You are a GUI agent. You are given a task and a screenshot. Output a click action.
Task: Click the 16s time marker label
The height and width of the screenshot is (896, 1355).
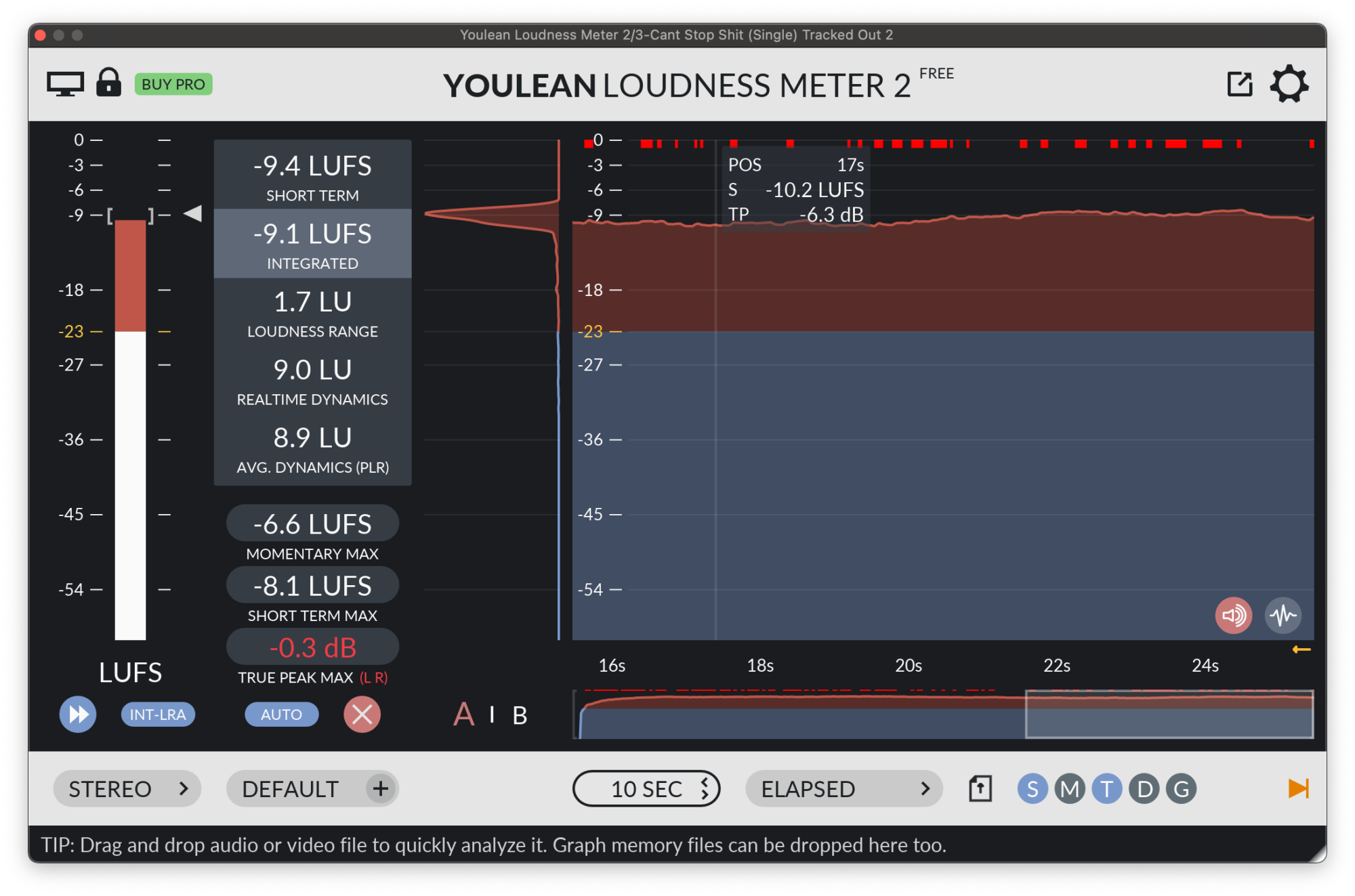[x=612, y=666]
